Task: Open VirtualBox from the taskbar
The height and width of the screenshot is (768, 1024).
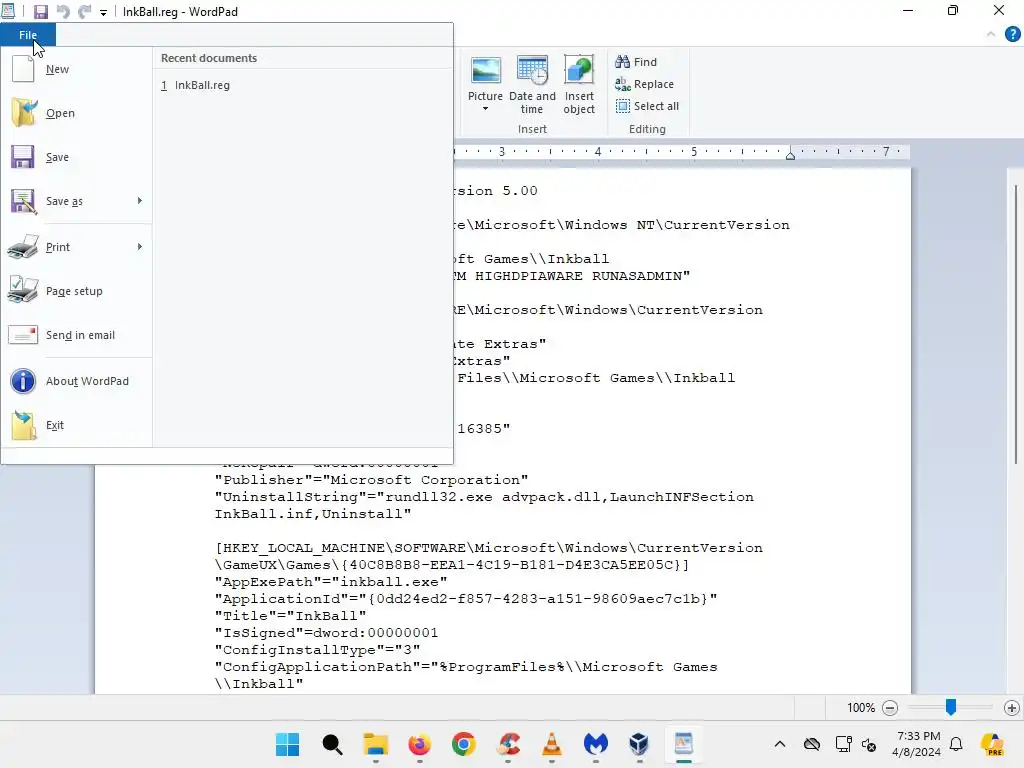Action: point(639,744)
